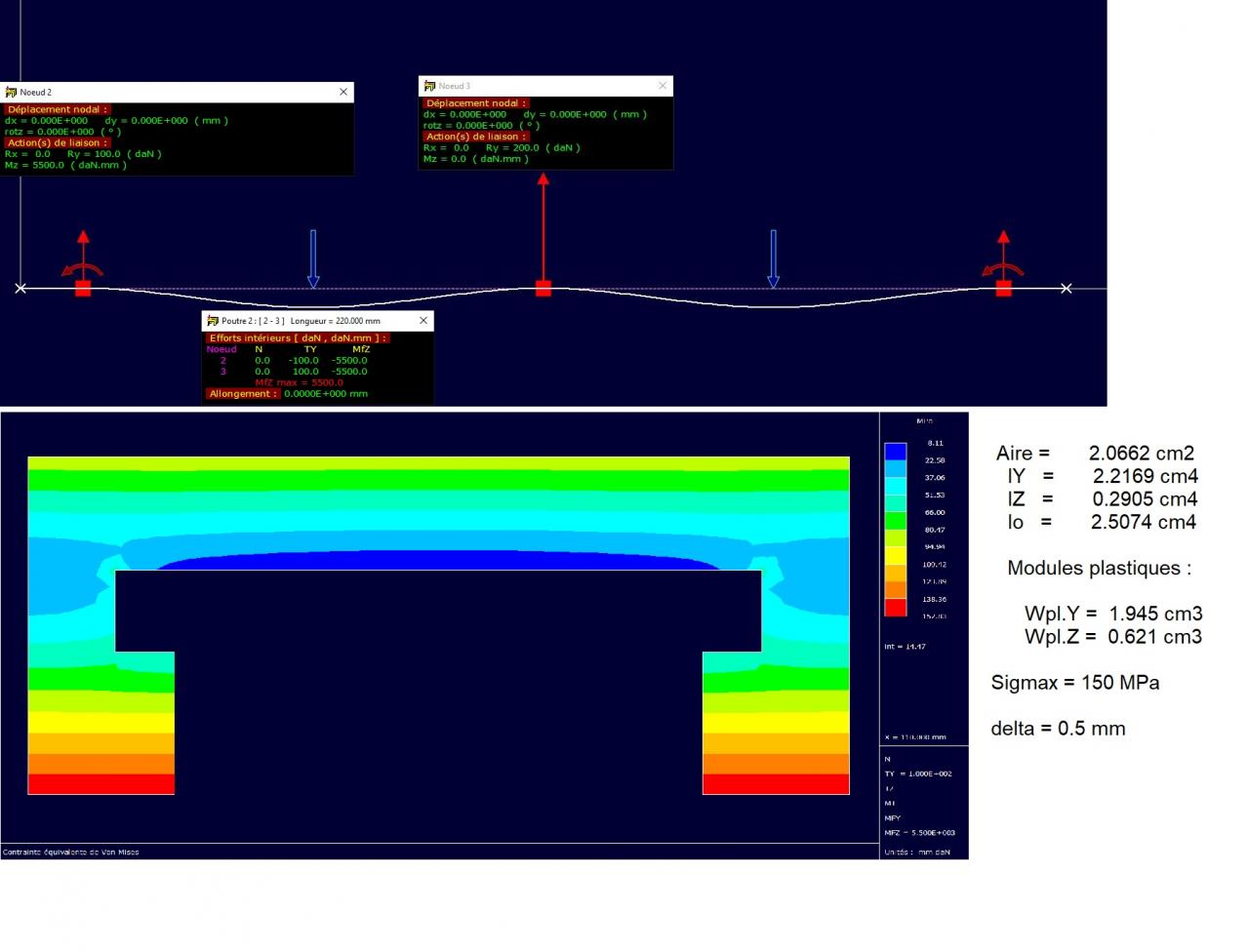
Task: Click the Noeud 2 window title icon
Action: [12, 92]
